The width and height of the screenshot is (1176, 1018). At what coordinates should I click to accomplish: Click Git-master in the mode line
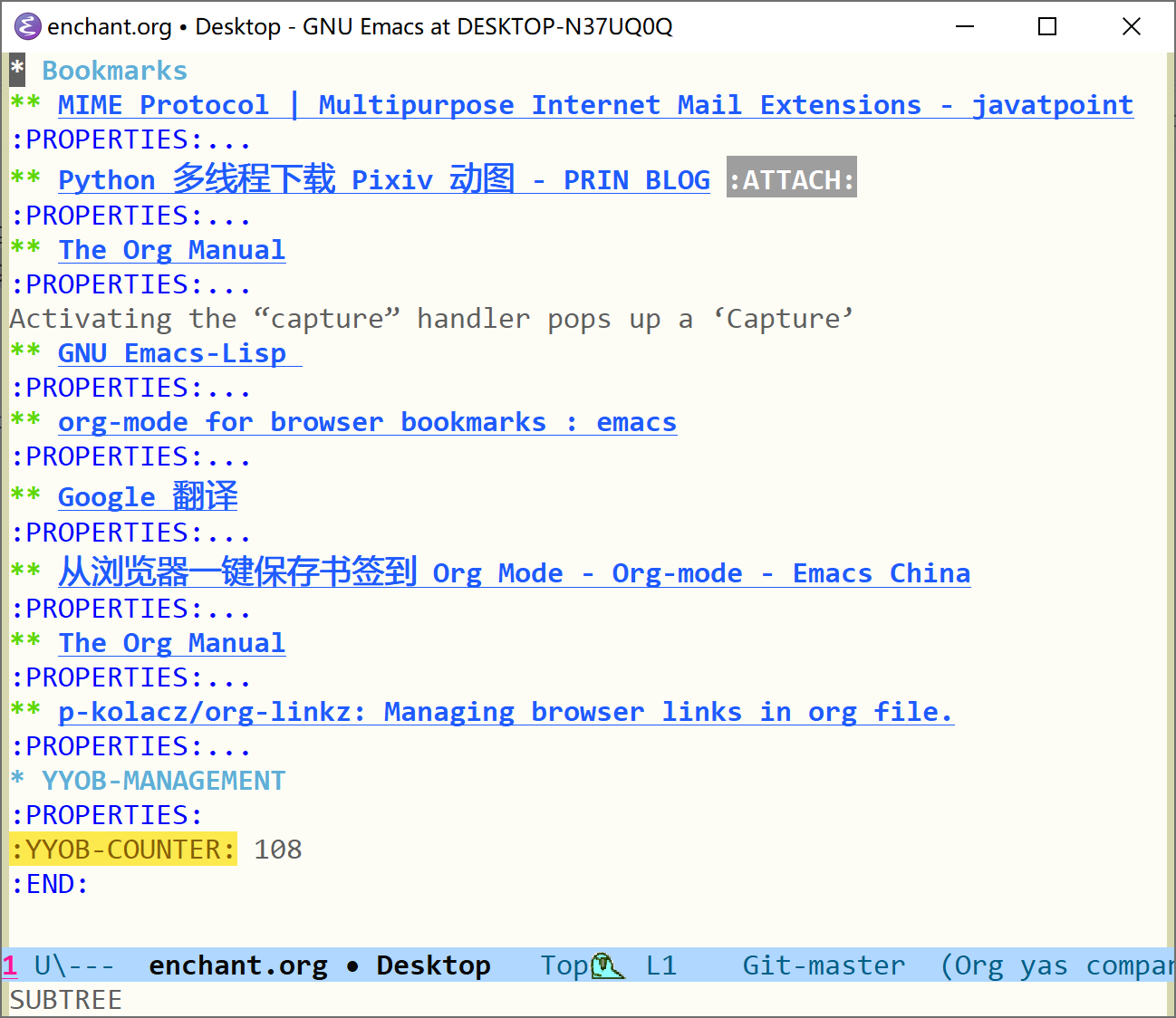point(824,965)
